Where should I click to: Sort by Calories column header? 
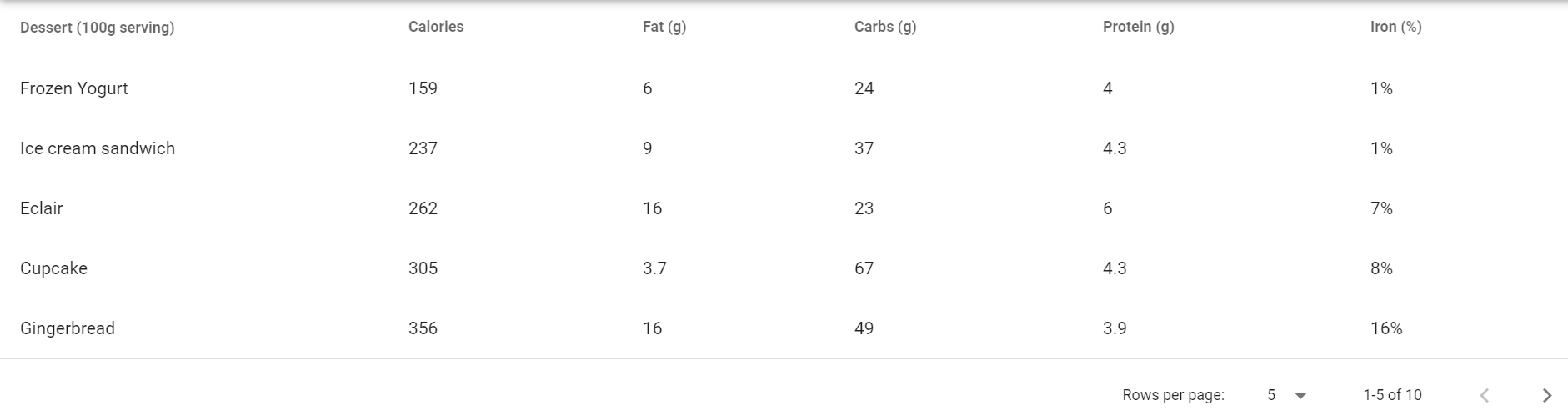436,27
